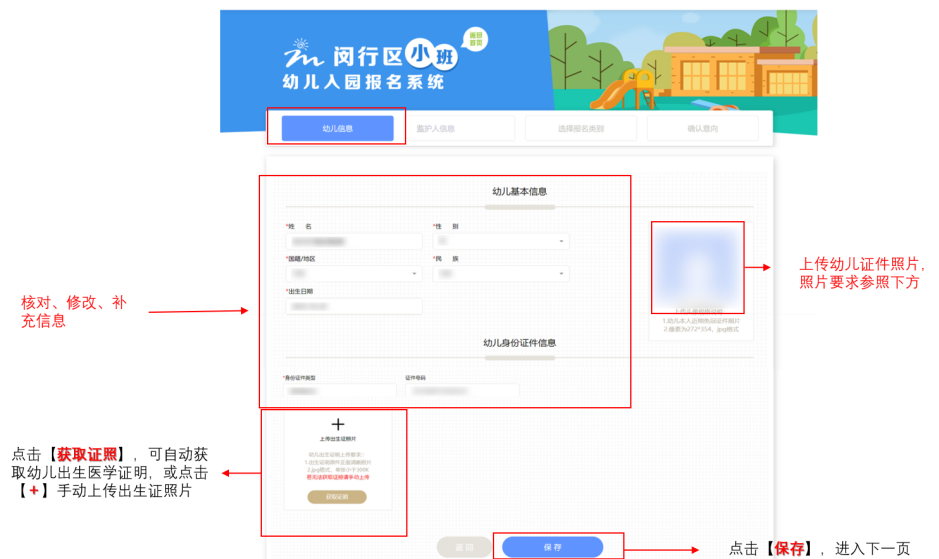Open the 性别 dropdown
This screenshot has width=939, height=559.
point(501,241)
